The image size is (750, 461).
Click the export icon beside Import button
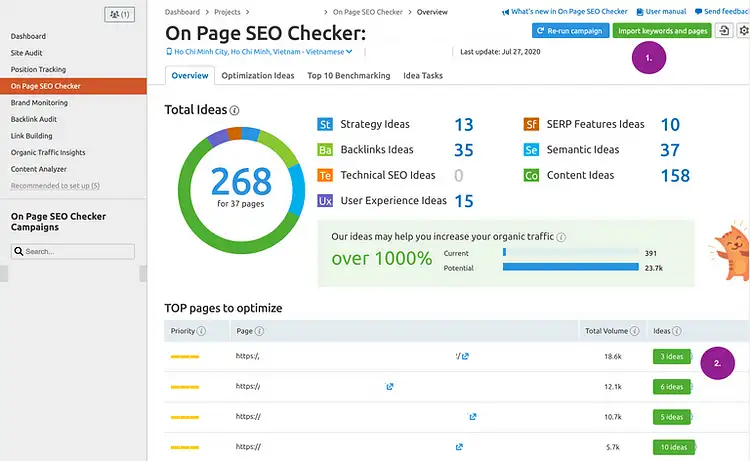pos(724,31)
